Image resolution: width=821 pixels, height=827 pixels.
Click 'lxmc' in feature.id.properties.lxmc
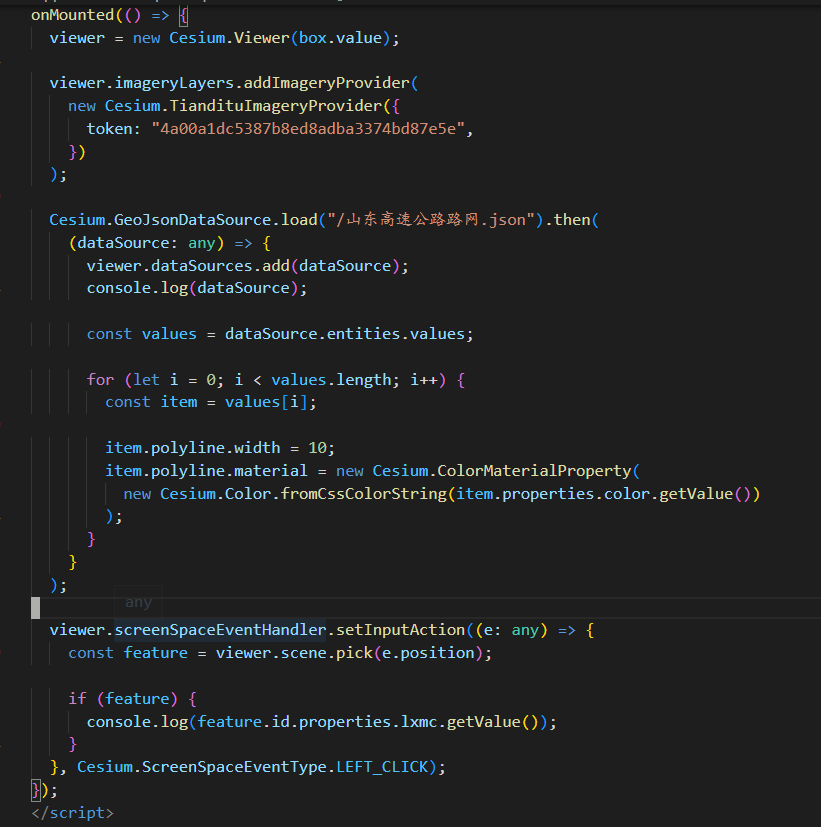[419, 722]
